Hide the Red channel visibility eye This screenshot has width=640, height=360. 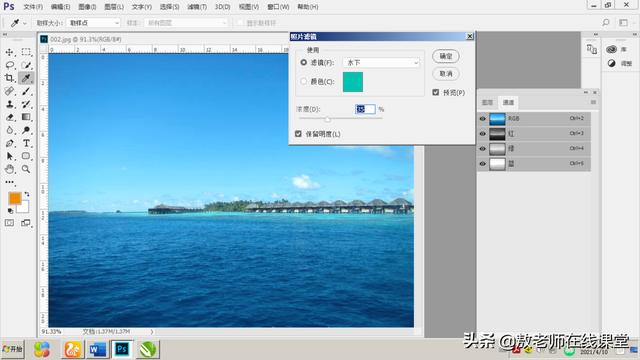click(x=483, y=133)
